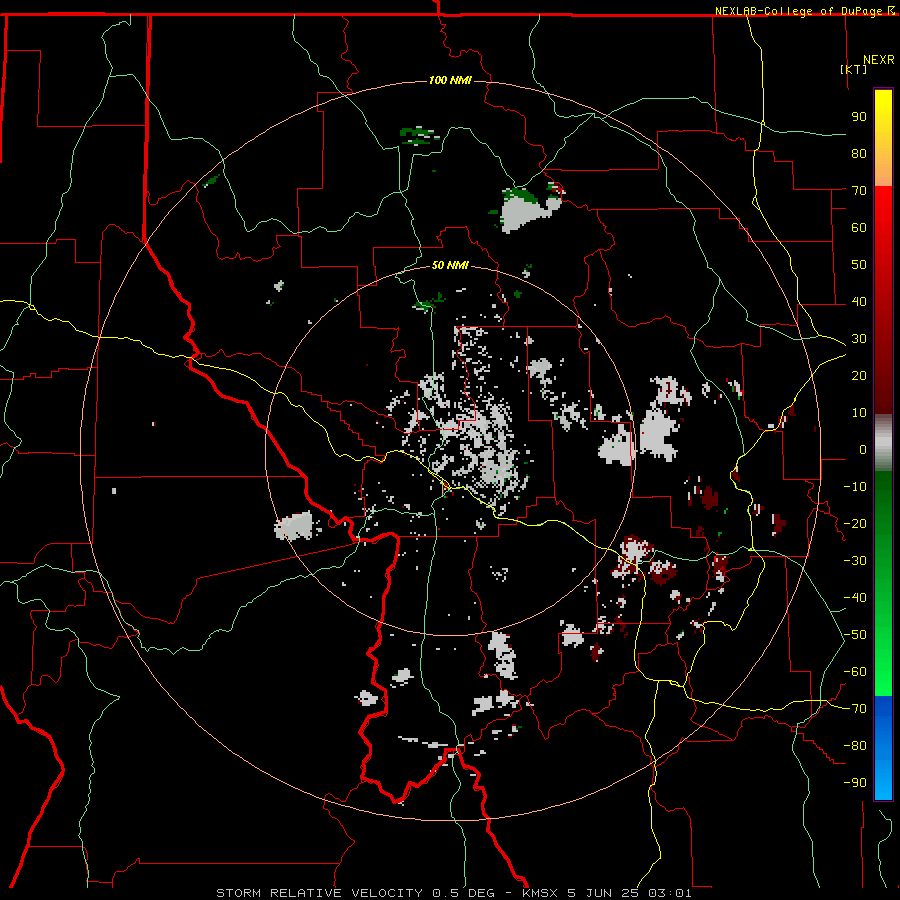This screenshot has width=900, height=900.
Task: Click the 03:01 timestamp text
Action: (x=670, y=893)
